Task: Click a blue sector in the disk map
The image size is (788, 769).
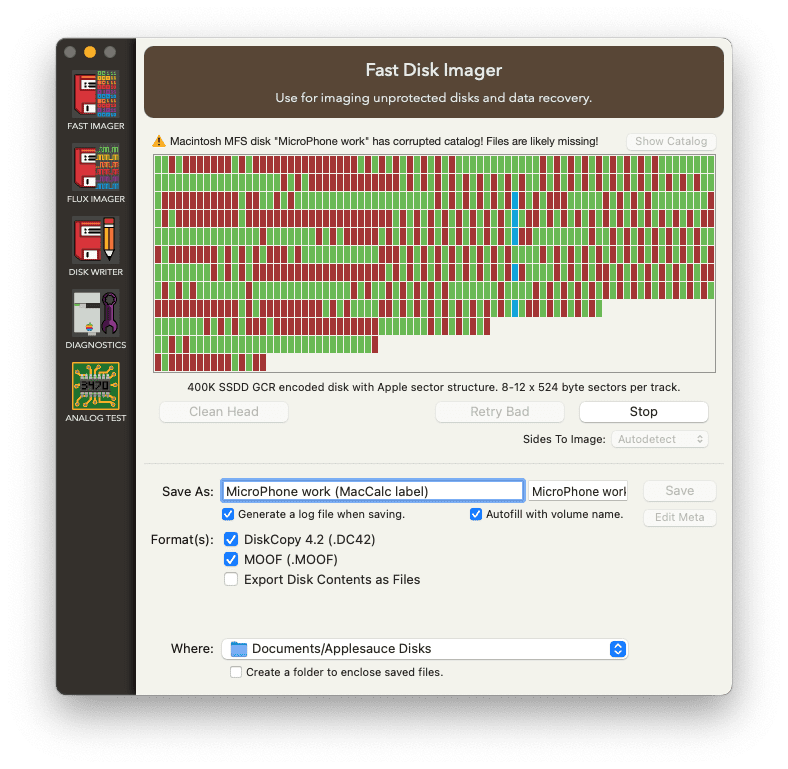Action: coord(515,200)
